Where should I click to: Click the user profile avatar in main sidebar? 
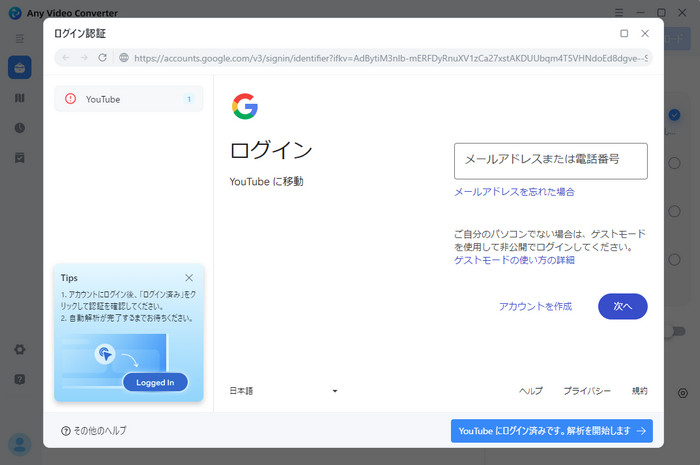coord(20,444)
